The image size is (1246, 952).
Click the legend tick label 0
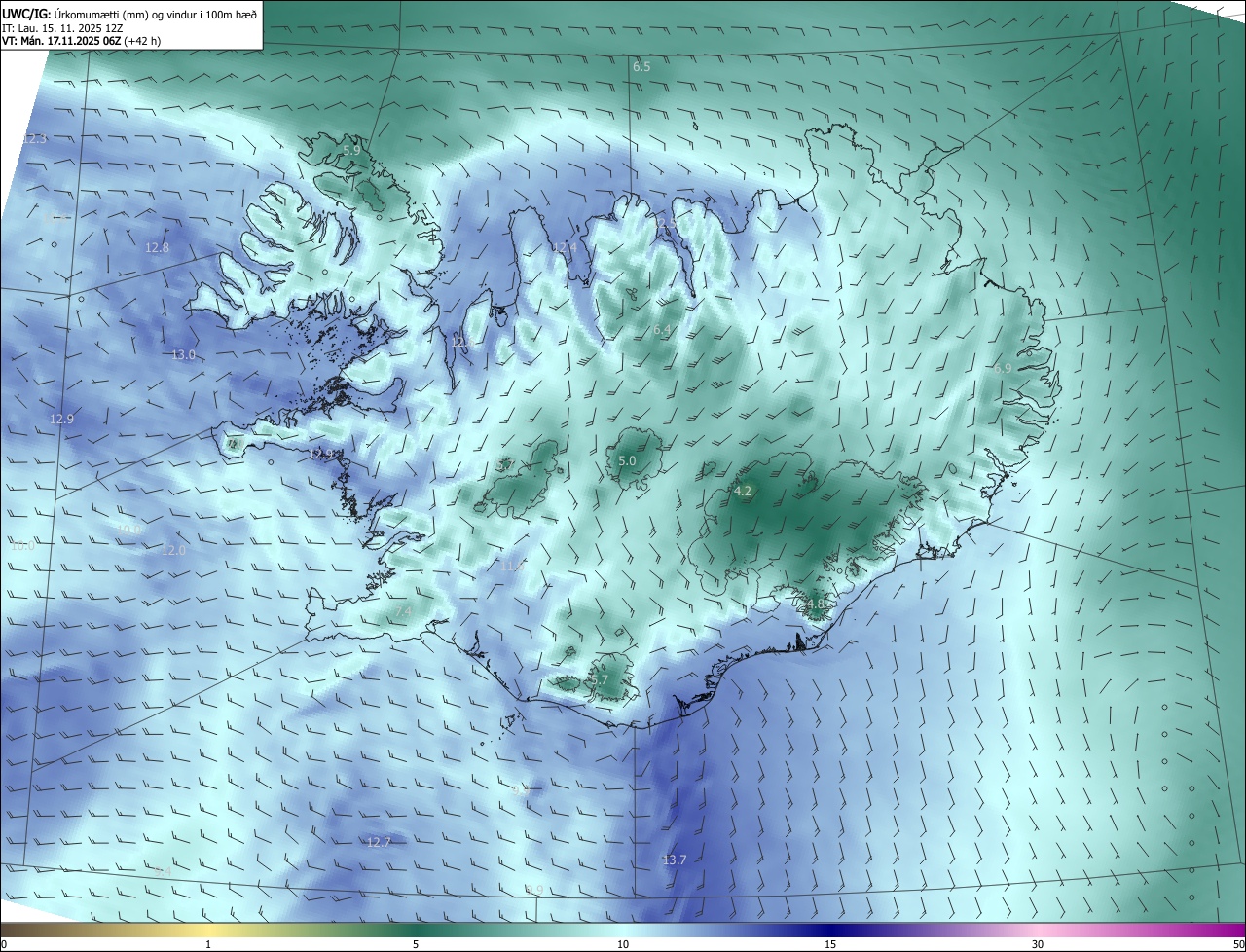pyautogui.click(x=4, y=944)
